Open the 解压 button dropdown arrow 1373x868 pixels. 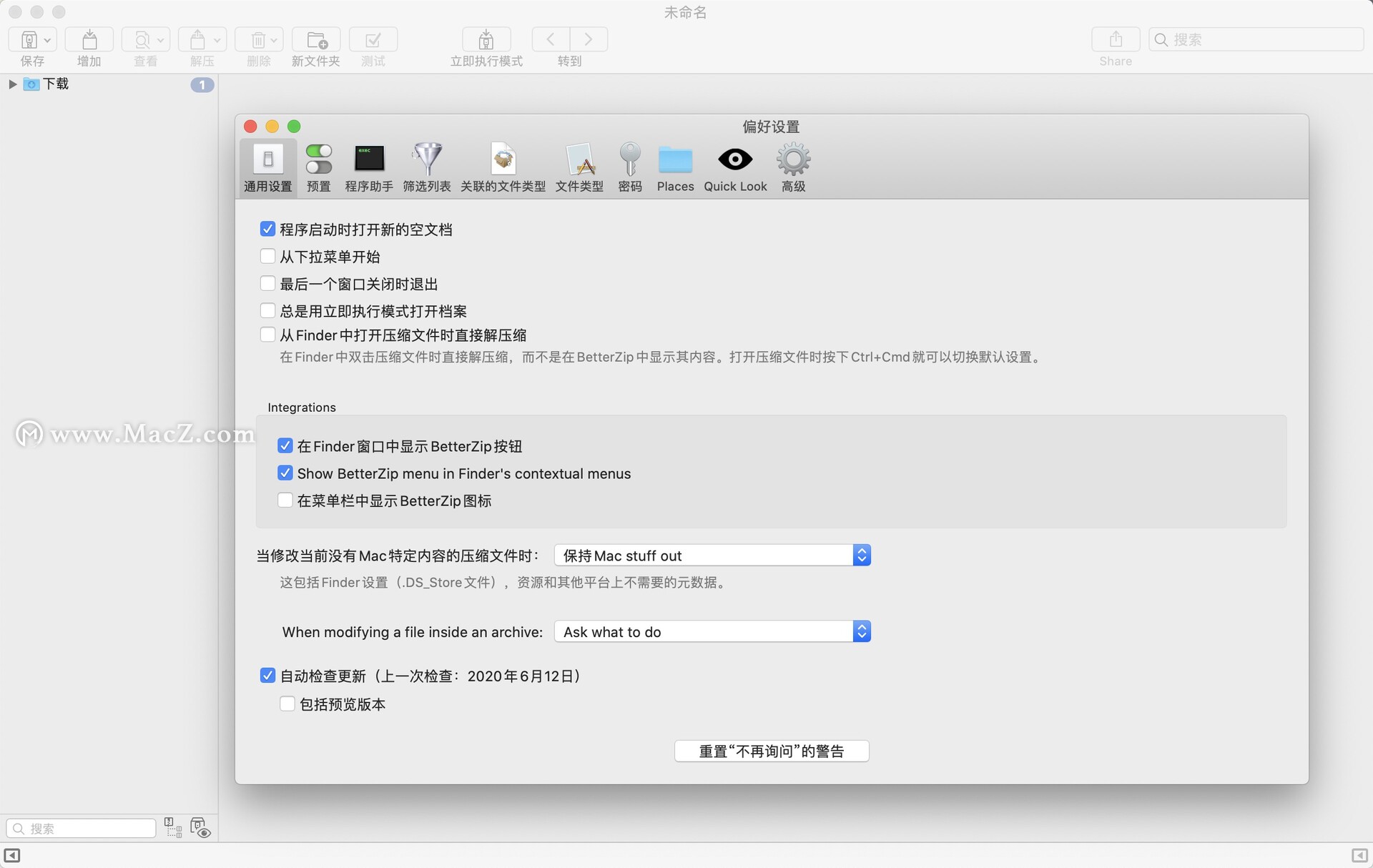(x=217, y=41)
